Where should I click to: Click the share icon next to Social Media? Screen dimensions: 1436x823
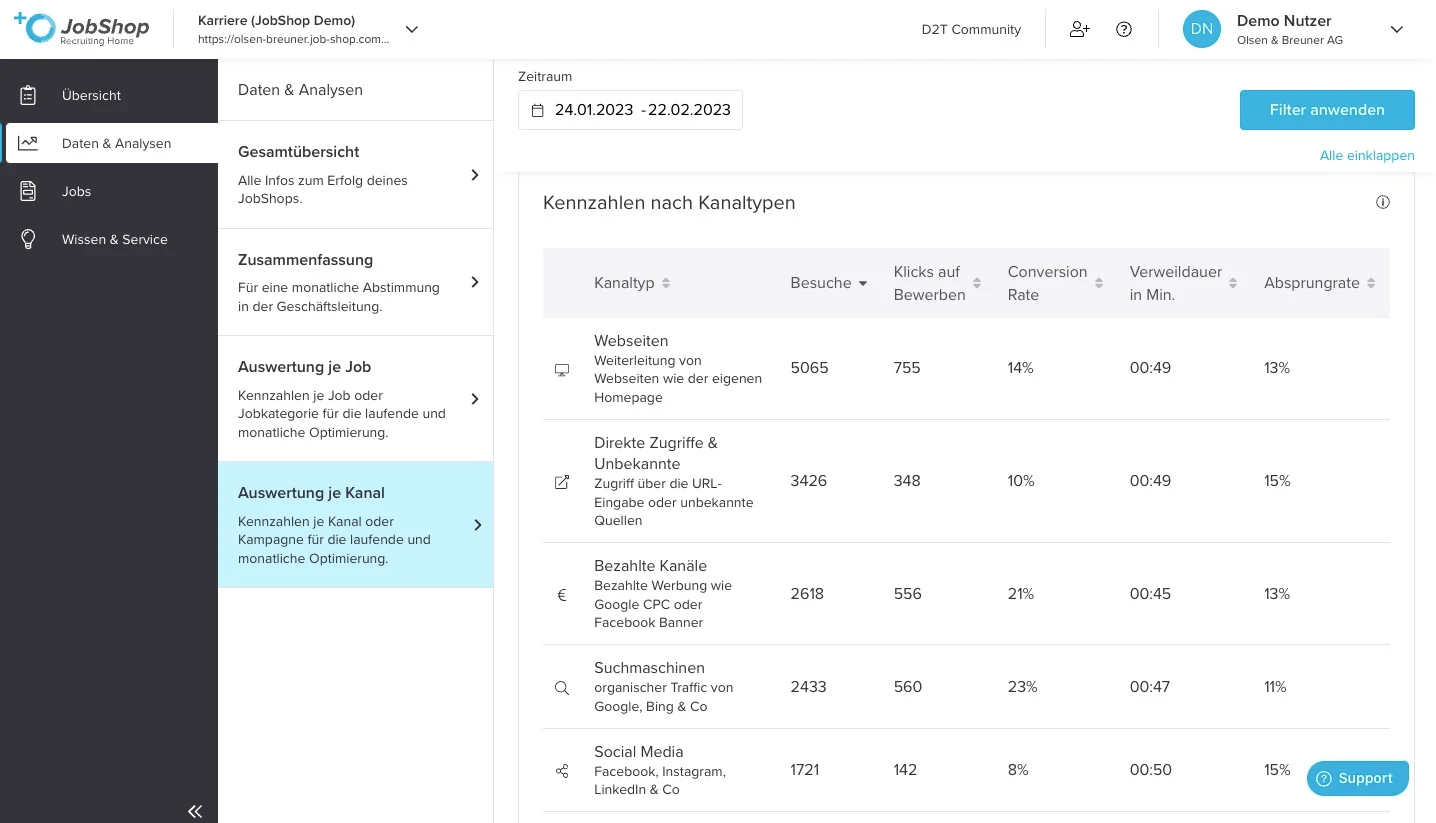561,771
